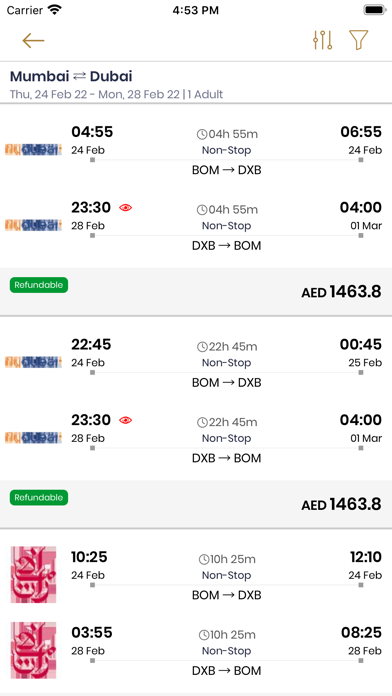Tap the first Refundable badge
This screenshot has width=392, height=696.
39,285
